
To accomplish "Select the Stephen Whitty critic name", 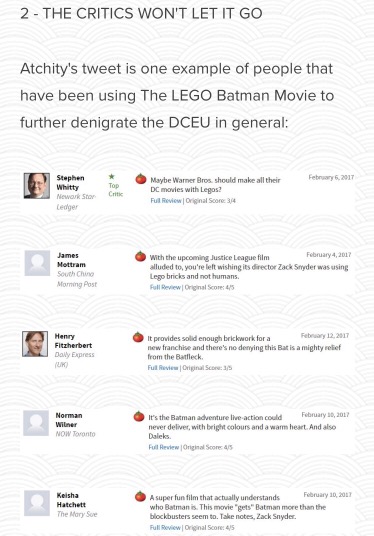I will 70,183.
